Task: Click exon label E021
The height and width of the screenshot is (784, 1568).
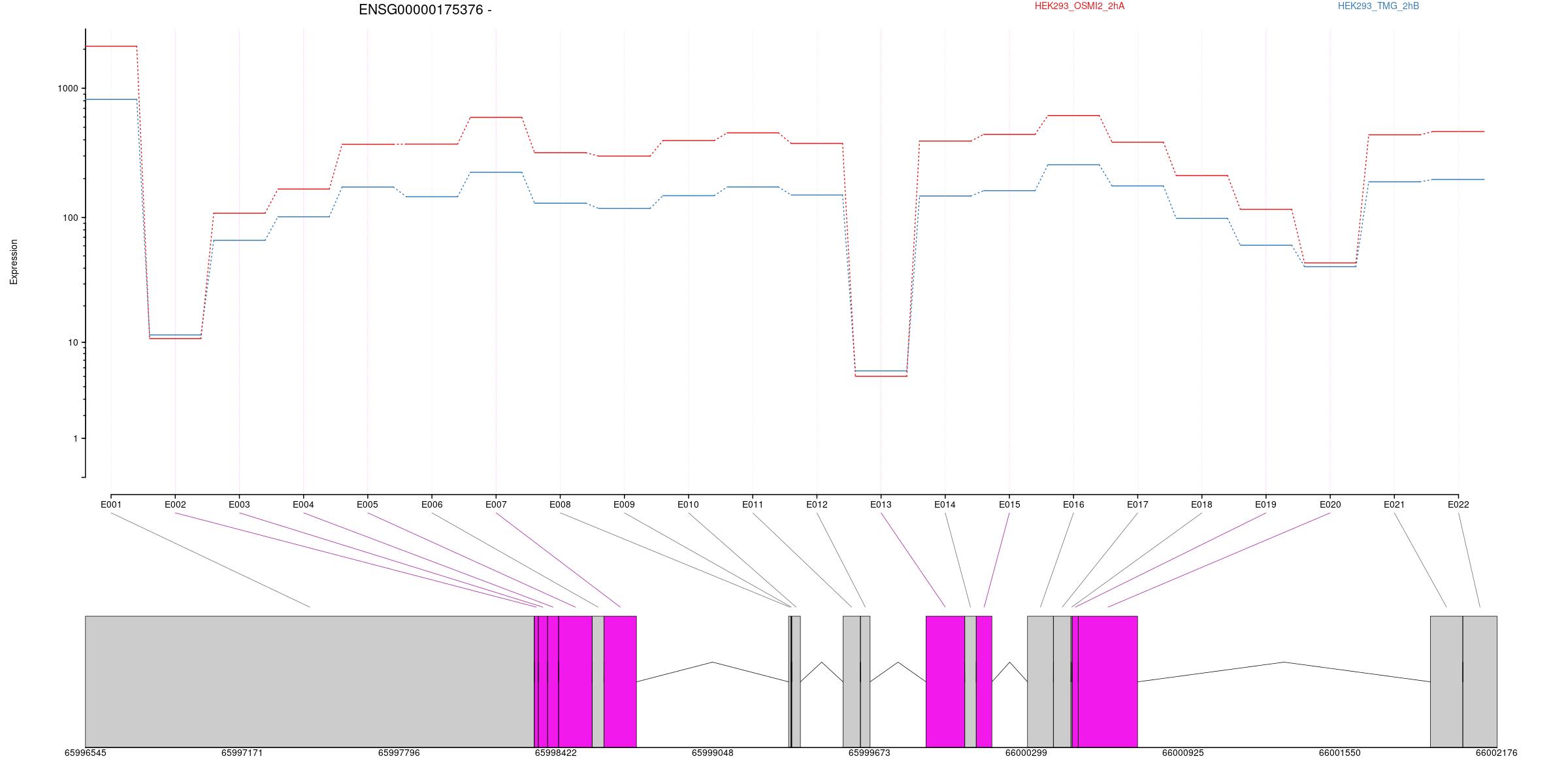Action: coord(1394,504)
